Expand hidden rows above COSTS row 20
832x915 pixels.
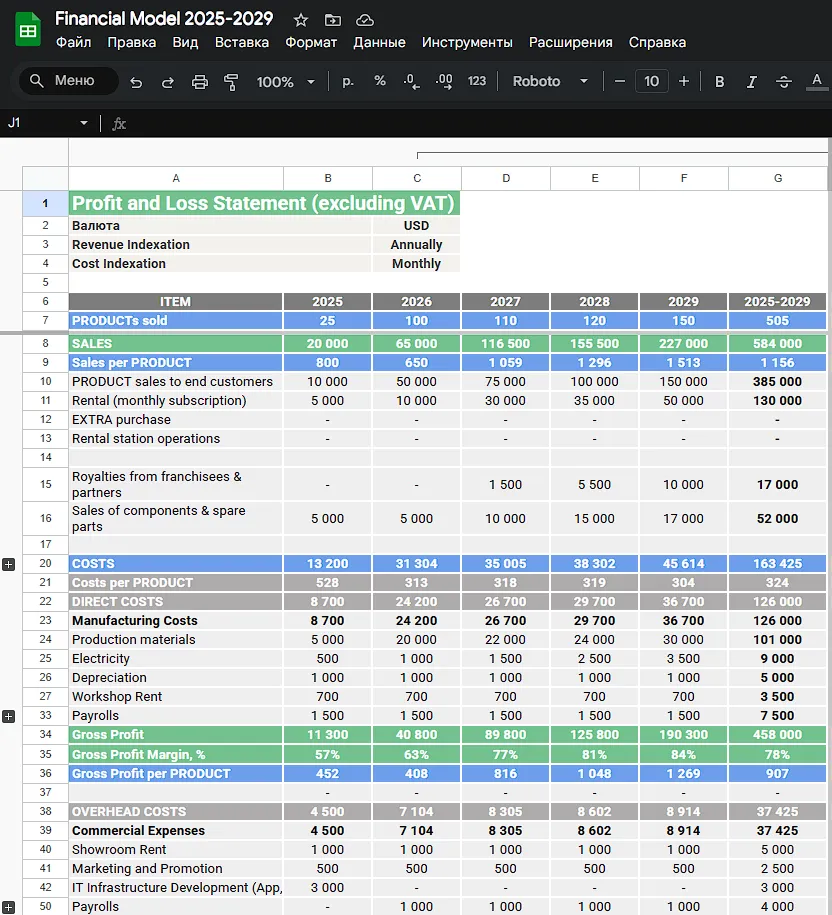[x=9, y=564]
